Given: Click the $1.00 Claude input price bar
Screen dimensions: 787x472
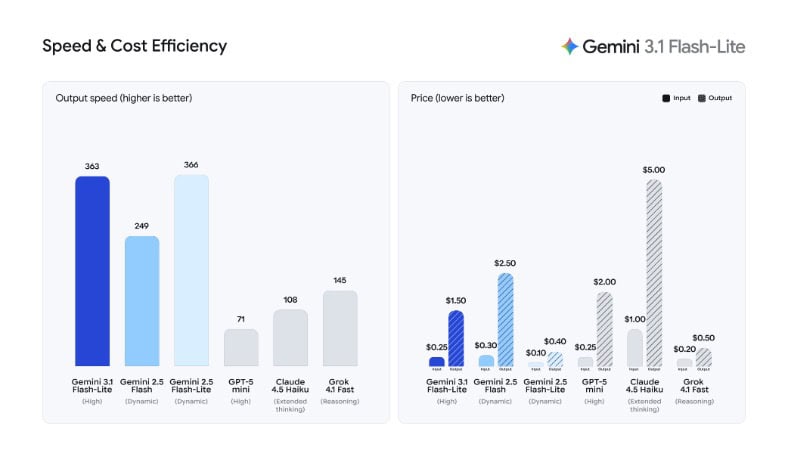Looking at the screenshot, I should tap(634, 348).
